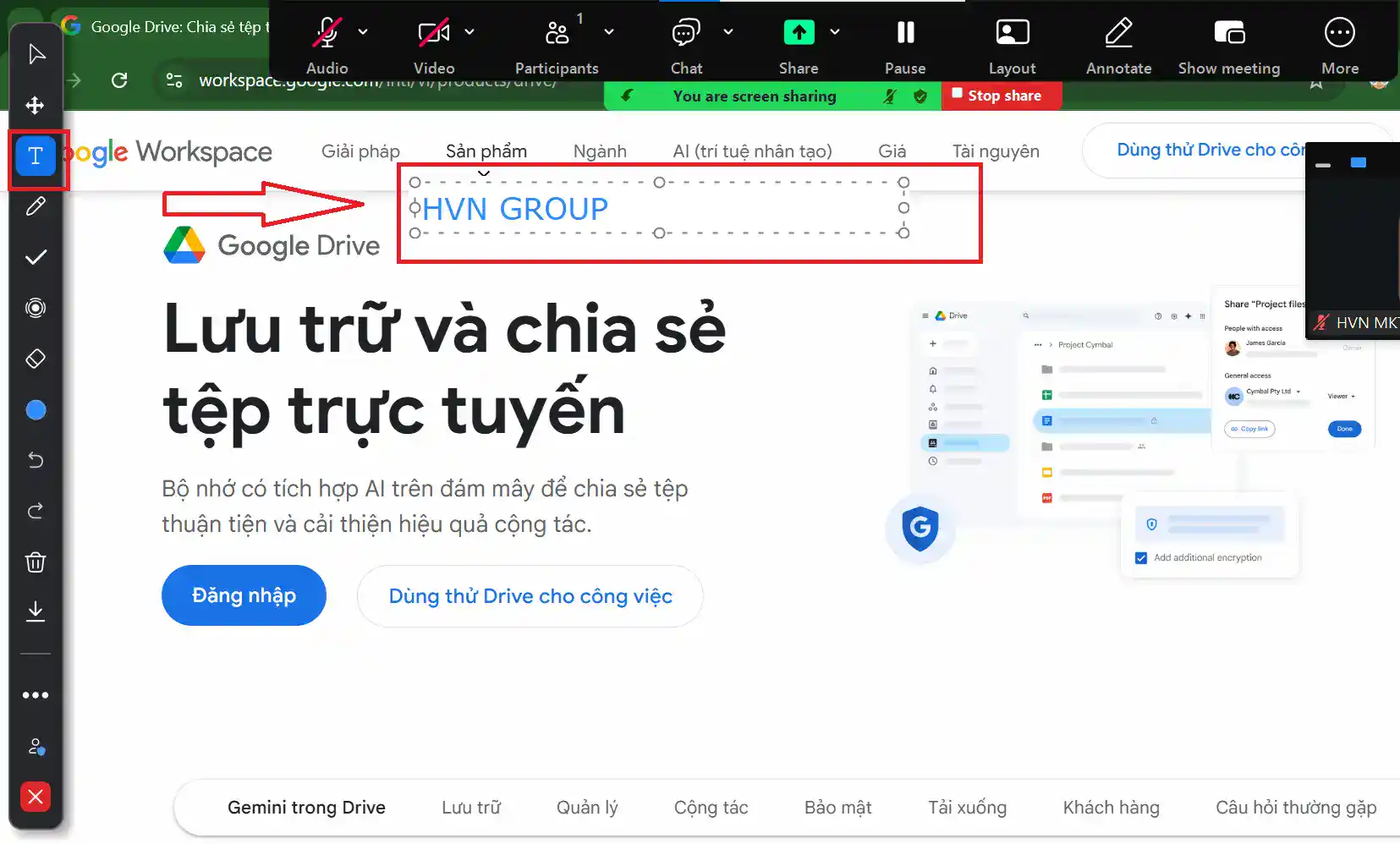1400x844 pixels.
Task: Select the Eraser tool
Action: click(36, 359)
